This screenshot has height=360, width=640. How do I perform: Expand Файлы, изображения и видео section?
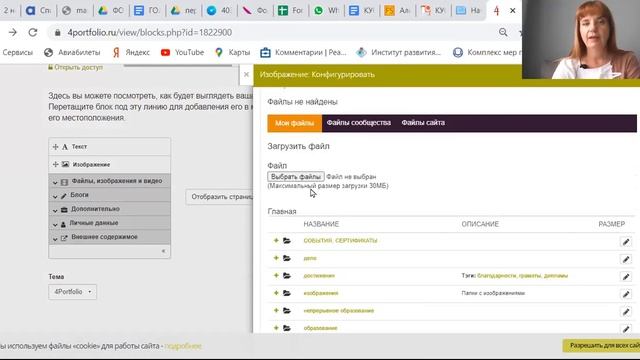click(x=109, y=181)
